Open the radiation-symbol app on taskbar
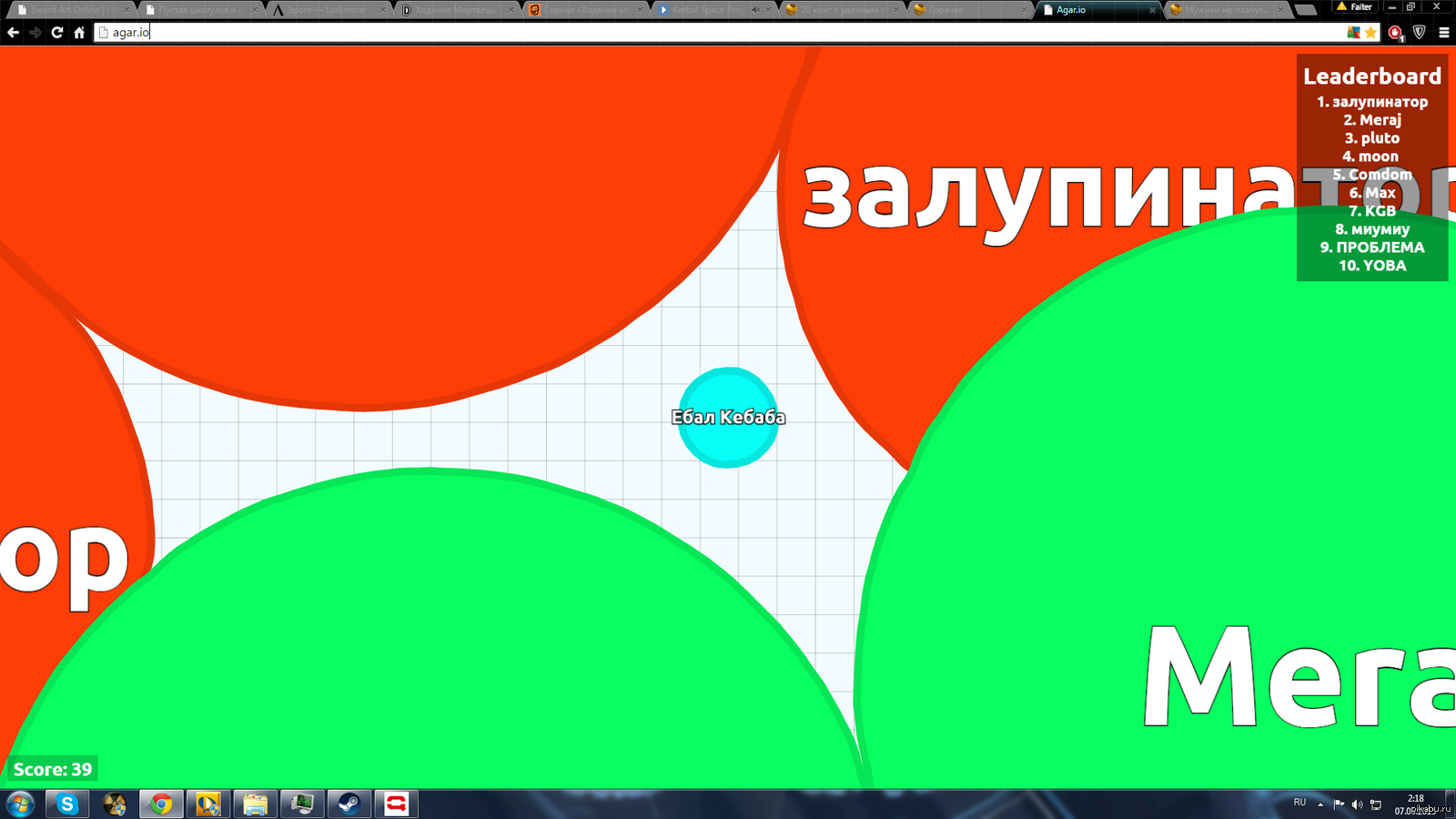This screenshot has height=819, width=1456. (x=115, y=804)
